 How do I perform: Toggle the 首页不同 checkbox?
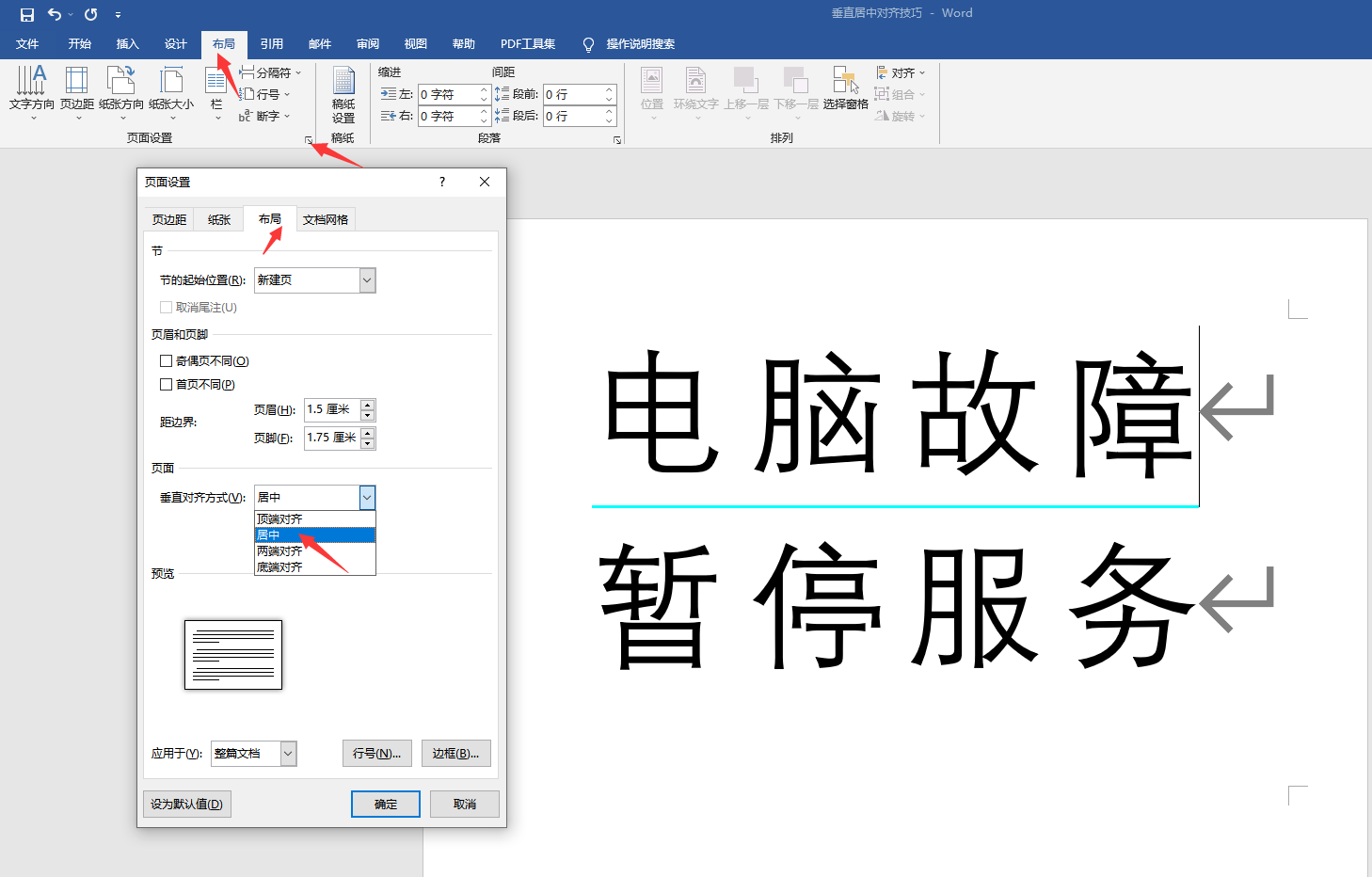pyautogui.click(x=166, y=385)
